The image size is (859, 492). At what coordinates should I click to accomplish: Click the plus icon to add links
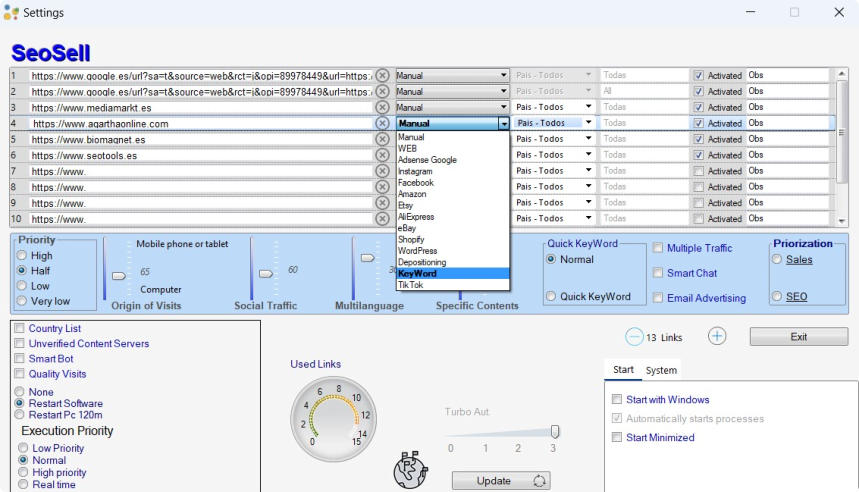point(717,336)
